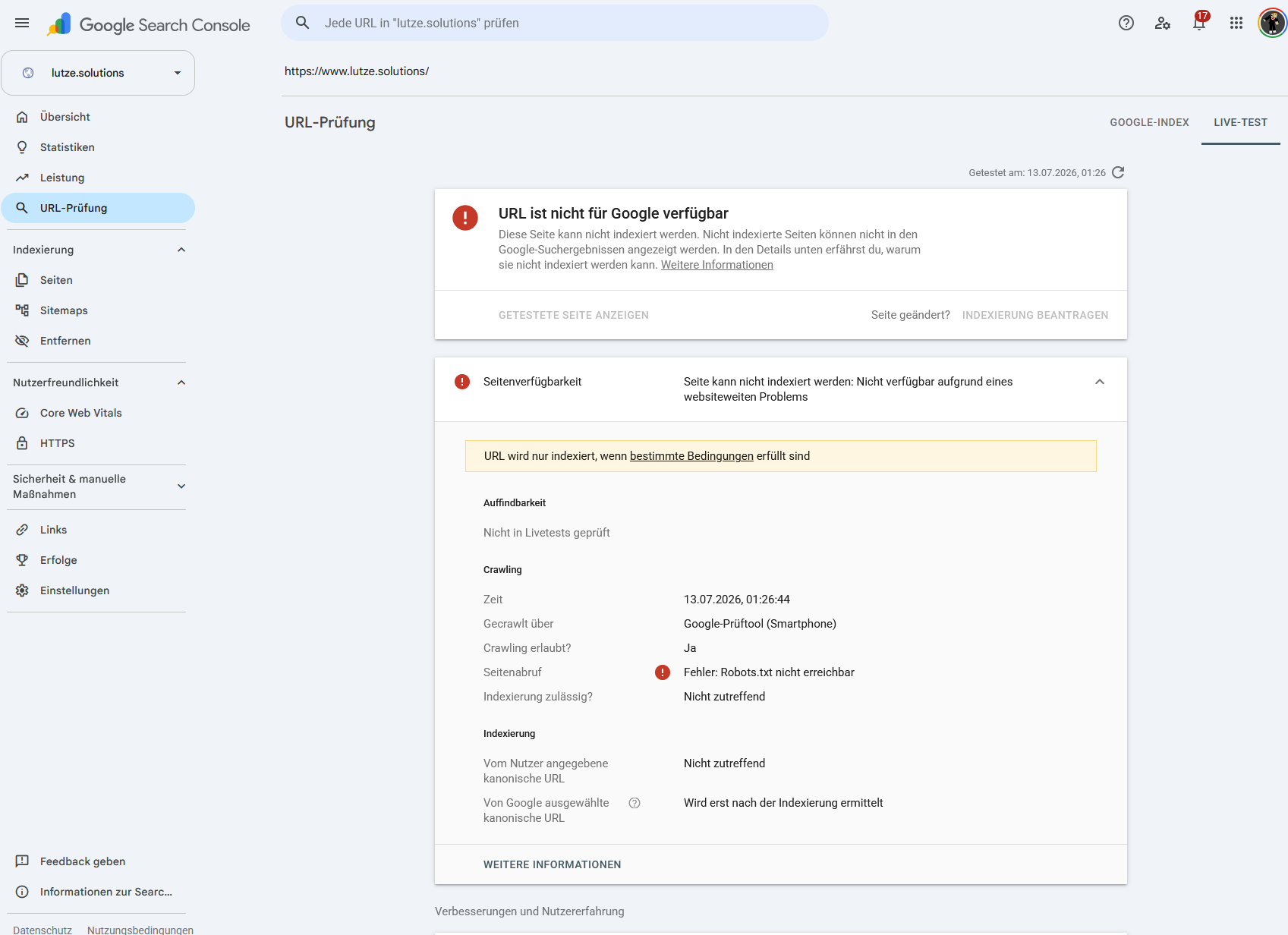Image resolution: width=1288 pixels, height=935 pixels.
Task: Click the Google Search Console logo
Action: 148,24
